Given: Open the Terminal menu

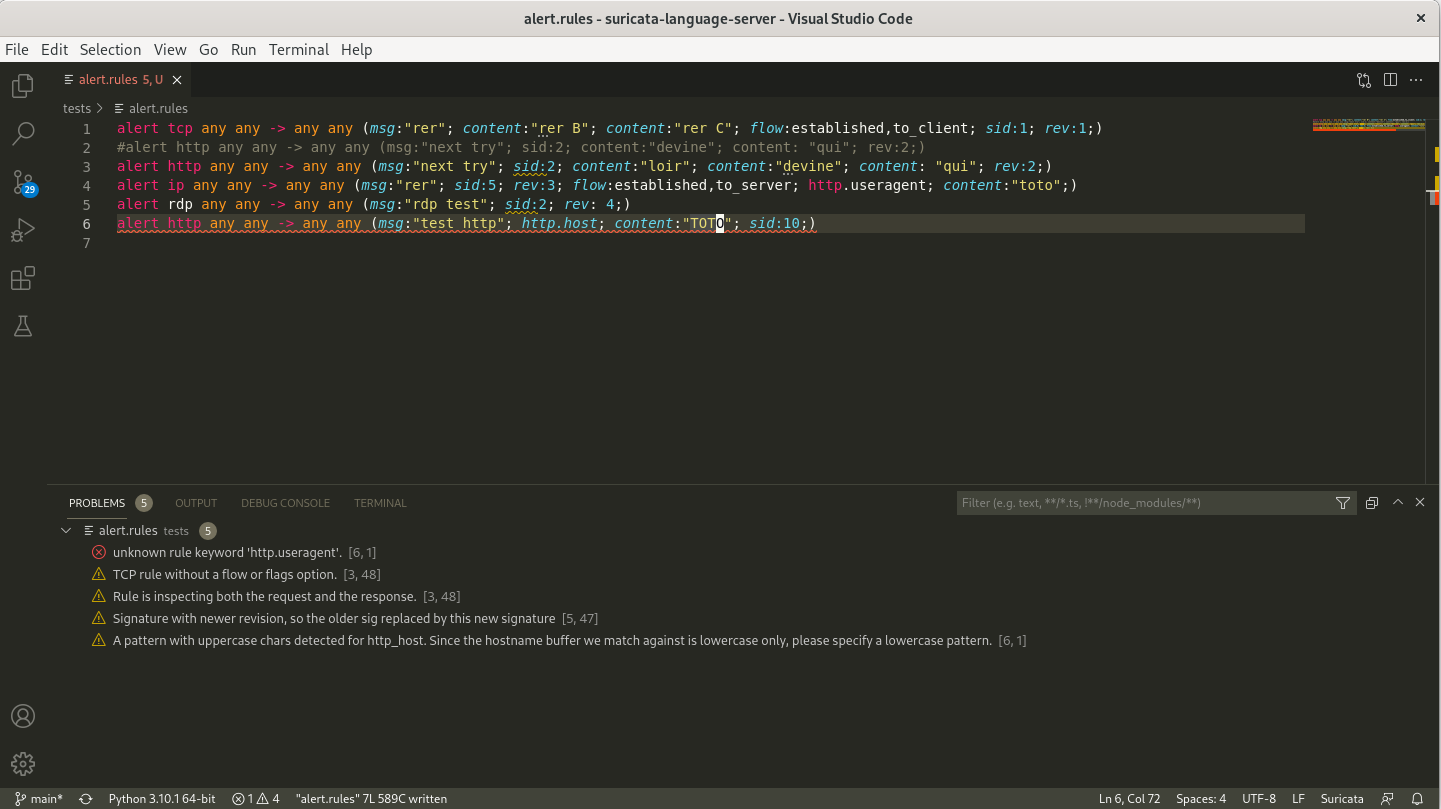Looking at the screenshot, I should click(x=298, y=49).
